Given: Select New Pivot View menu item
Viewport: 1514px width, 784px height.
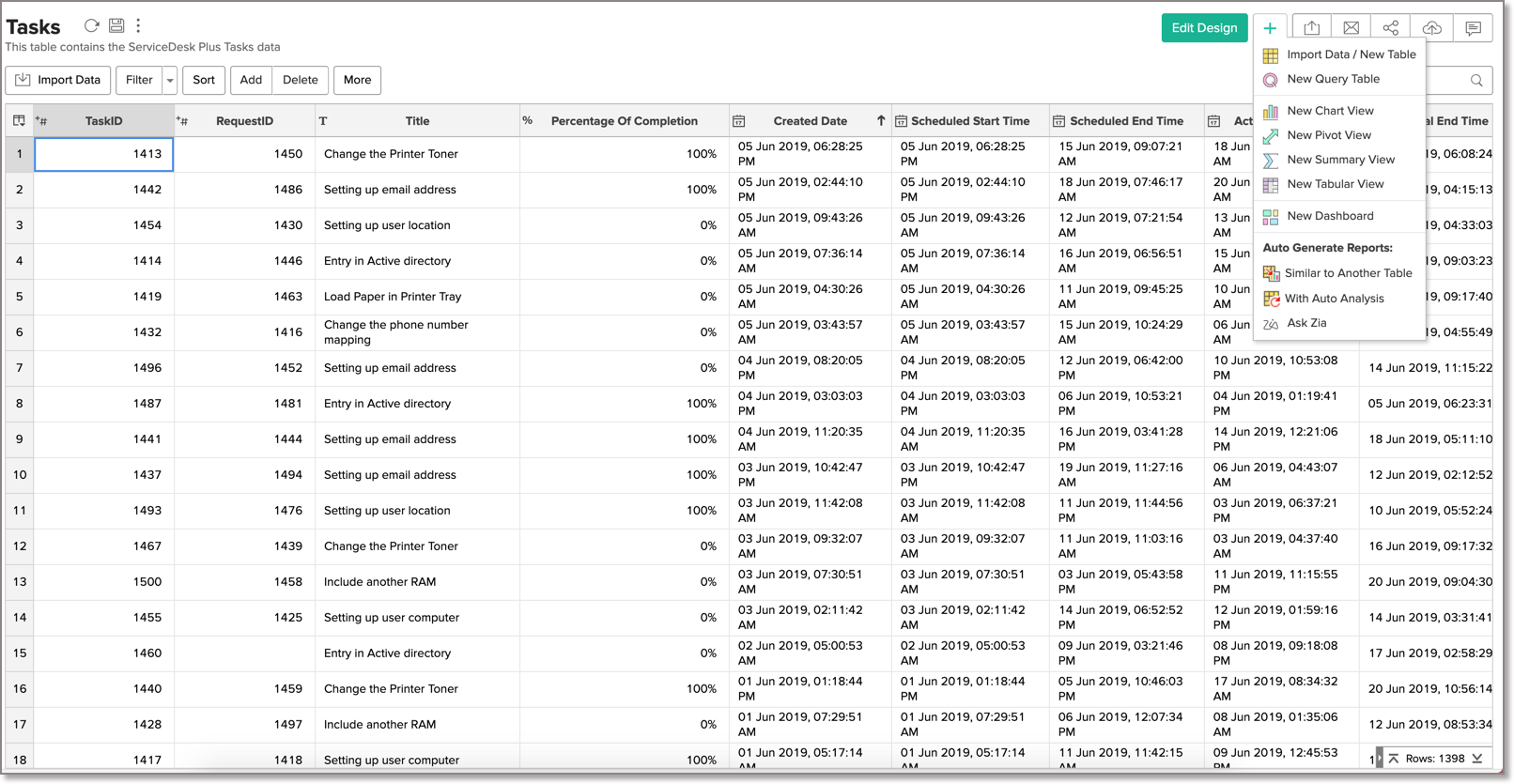Looking at the screenshot, I should (1328, 135).
